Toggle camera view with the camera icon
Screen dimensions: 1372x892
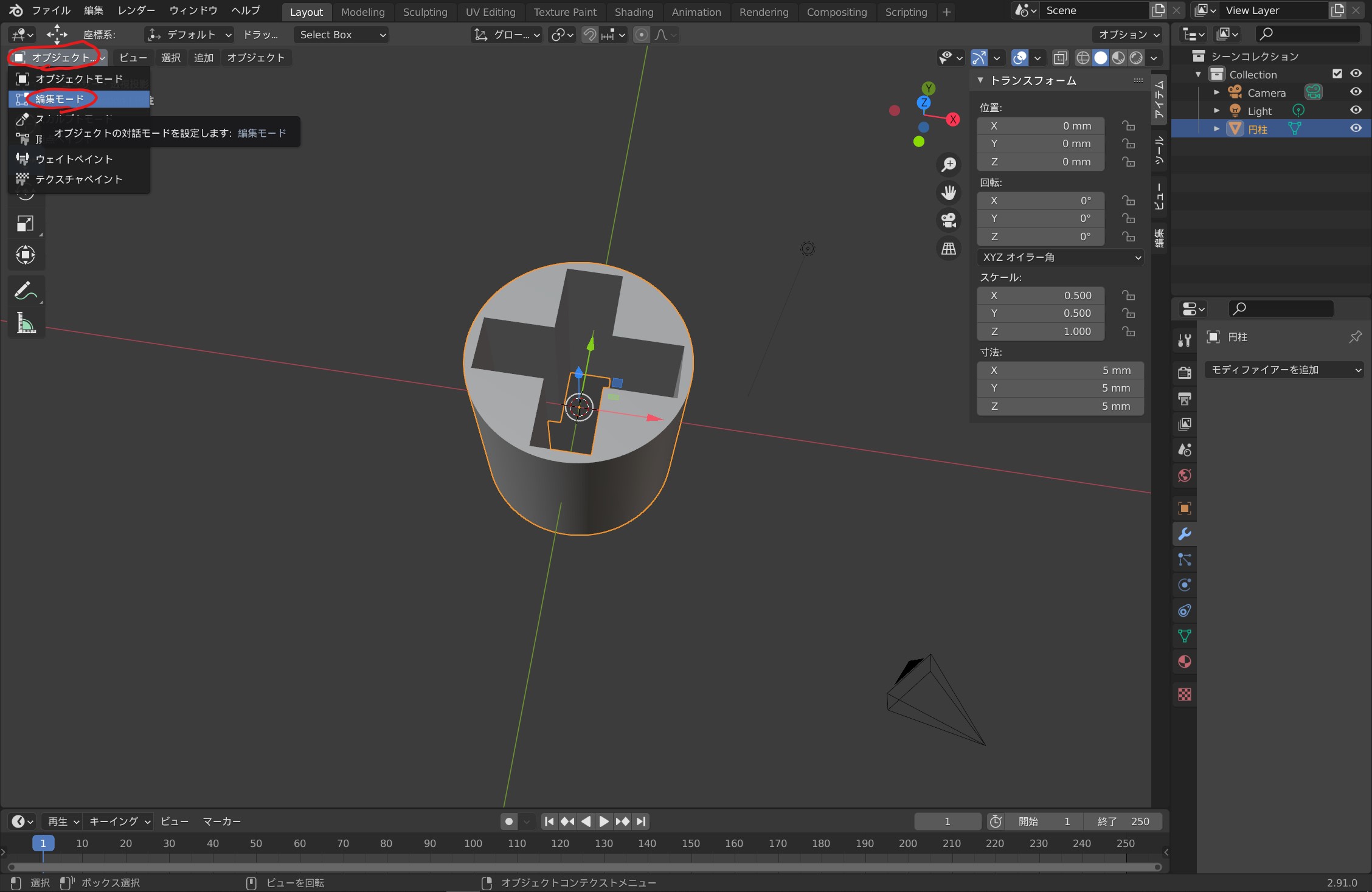point(949,220)
